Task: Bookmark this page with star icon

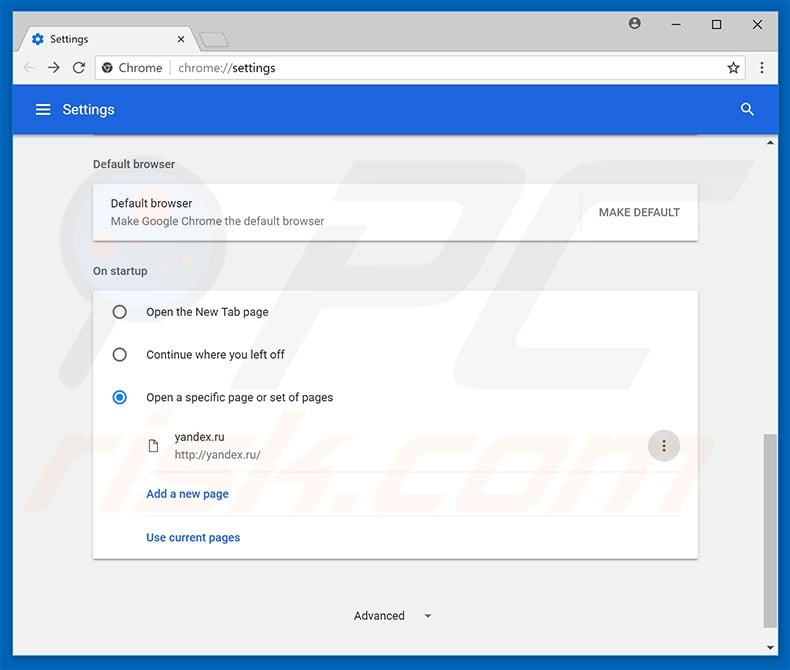Action: pyautogui.click(x=733, y=68)
